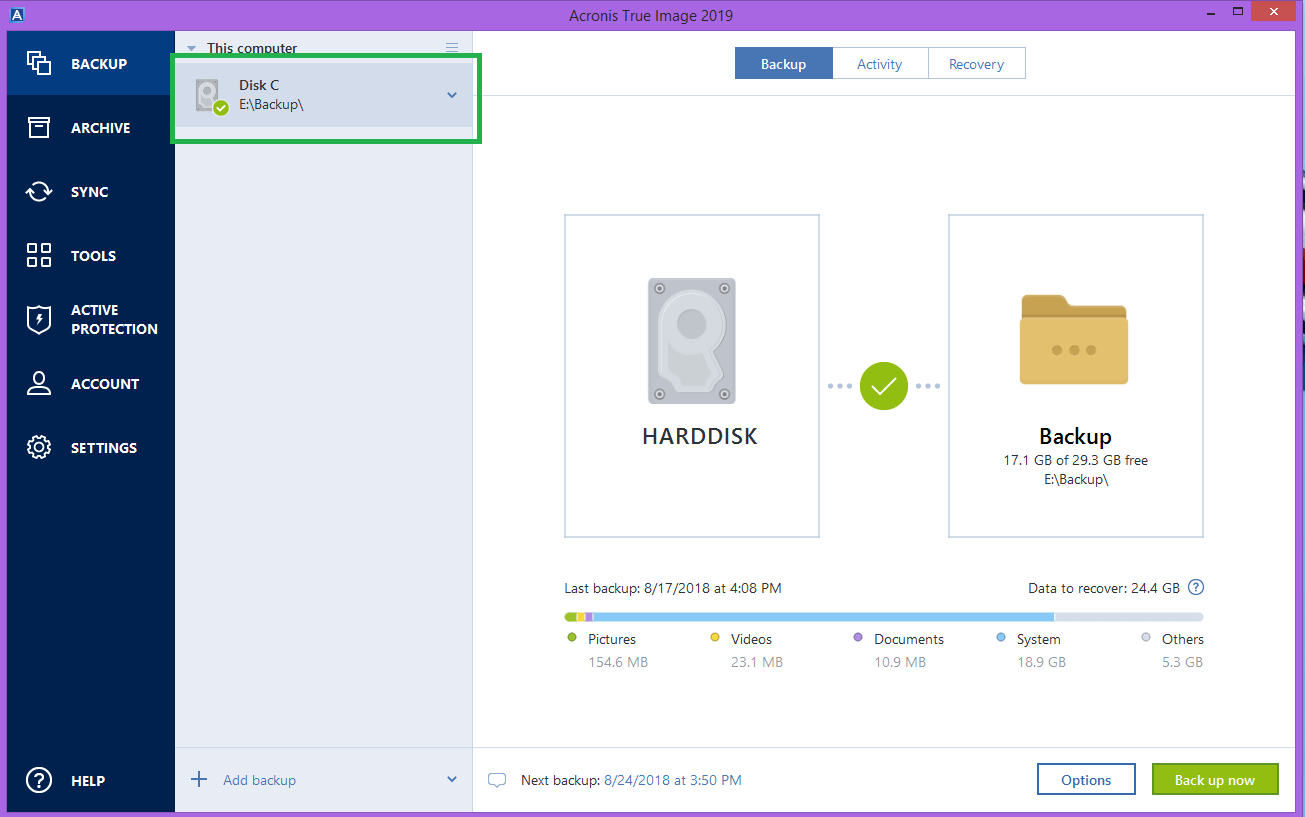Click the Help question mark icon
1305x817 pixels.
39,780
